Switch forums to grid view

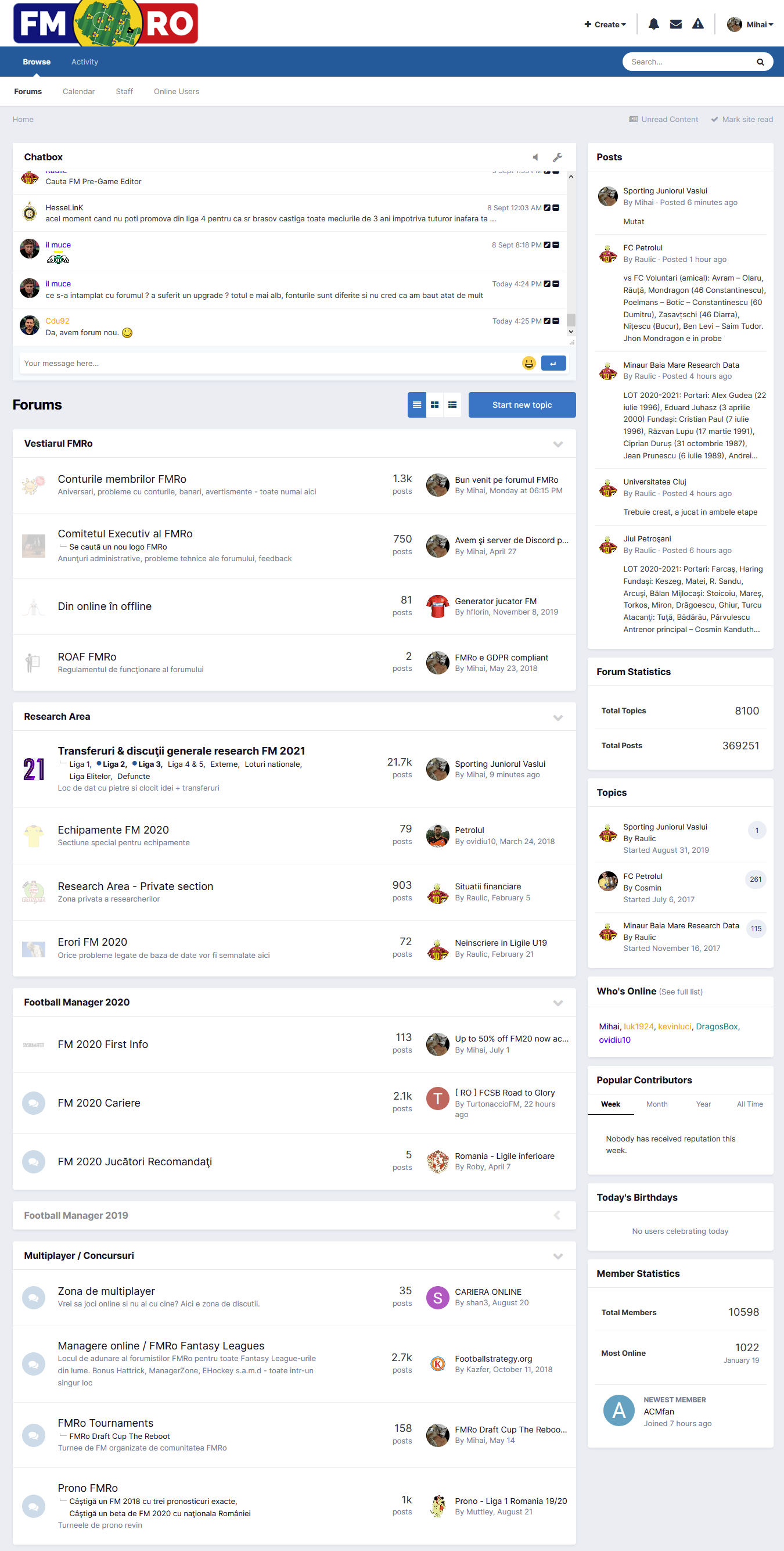click(435, 405)
